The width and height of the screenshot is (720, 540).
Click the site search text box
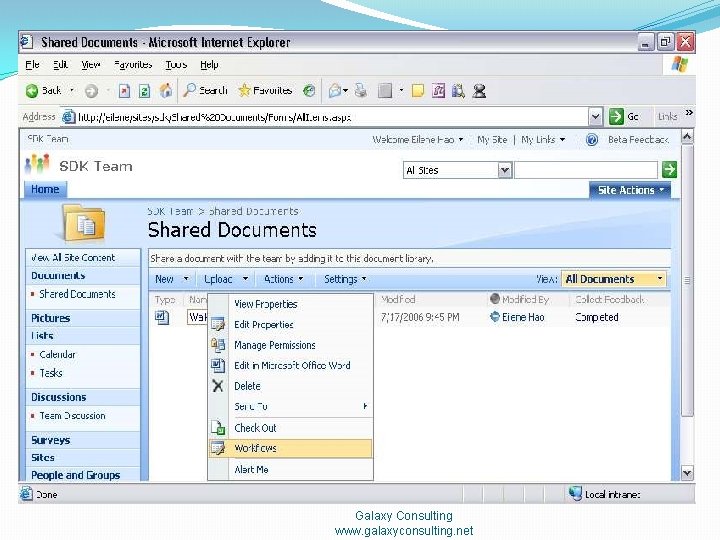pyautogui.click(x=585, y=170)
